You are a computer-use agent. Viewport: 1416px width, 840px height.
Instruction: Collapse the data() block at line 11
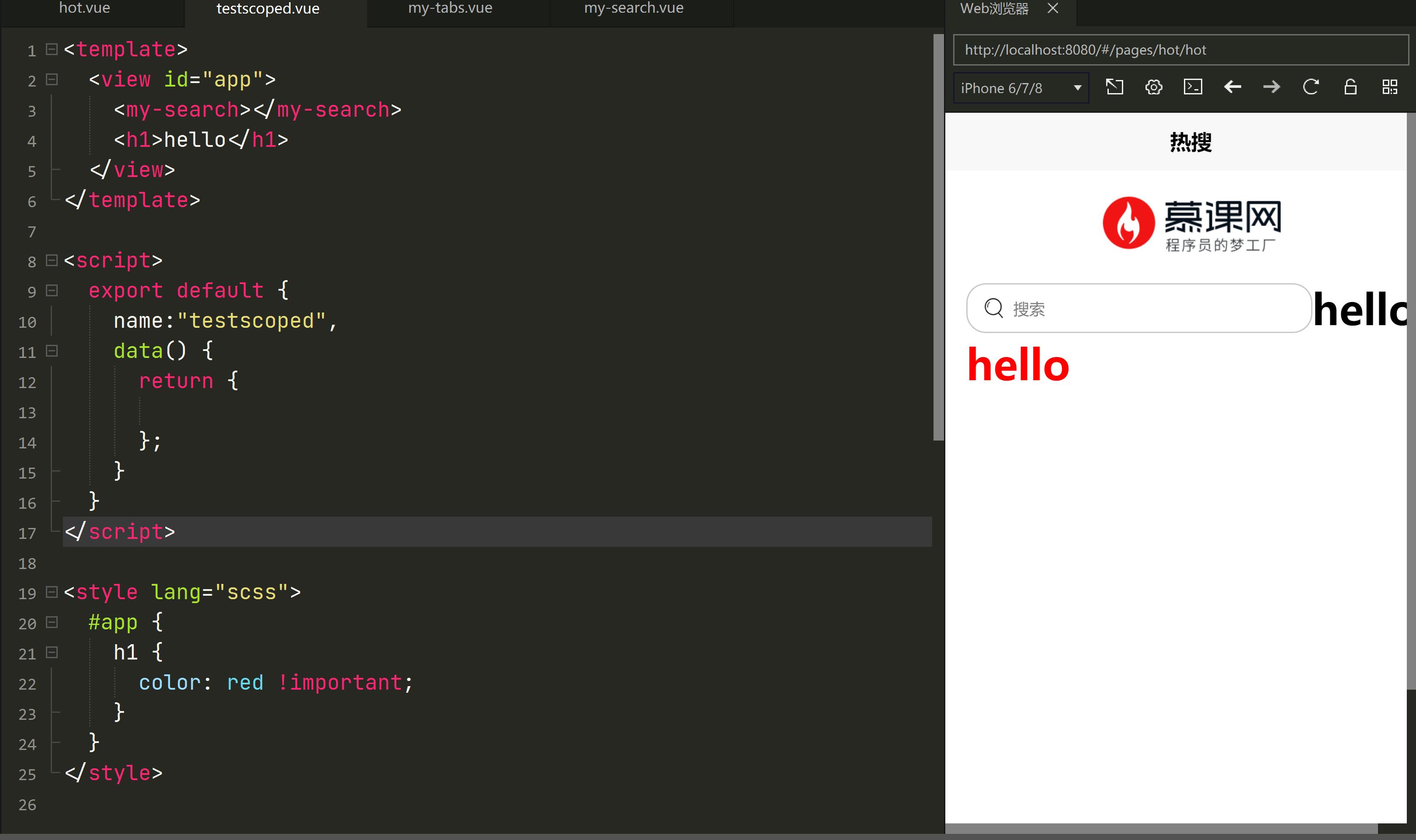point(52,351)
